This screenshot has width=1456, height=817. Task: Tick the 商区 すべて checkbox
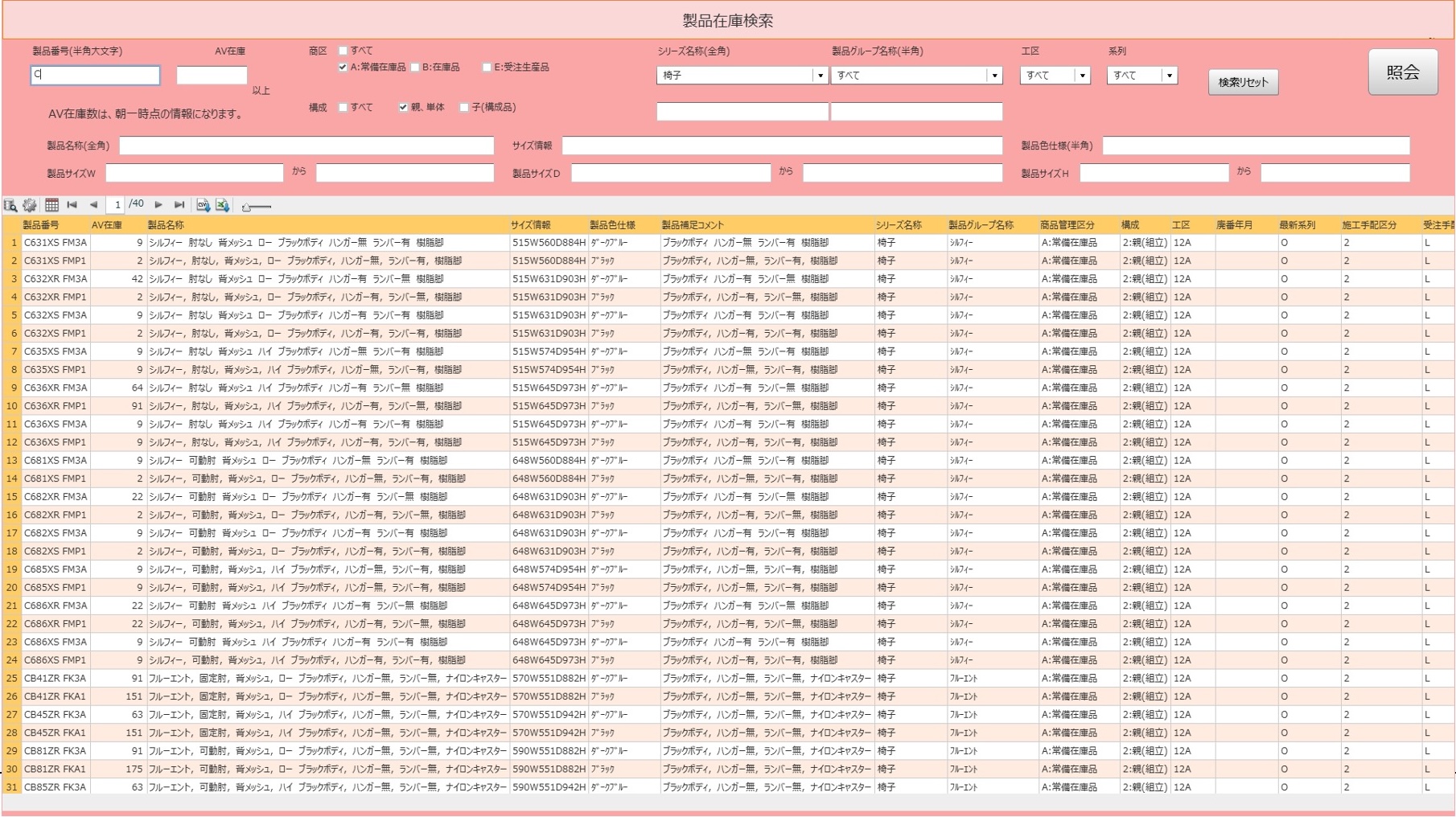pyautogui.click(x=343, y=51)
